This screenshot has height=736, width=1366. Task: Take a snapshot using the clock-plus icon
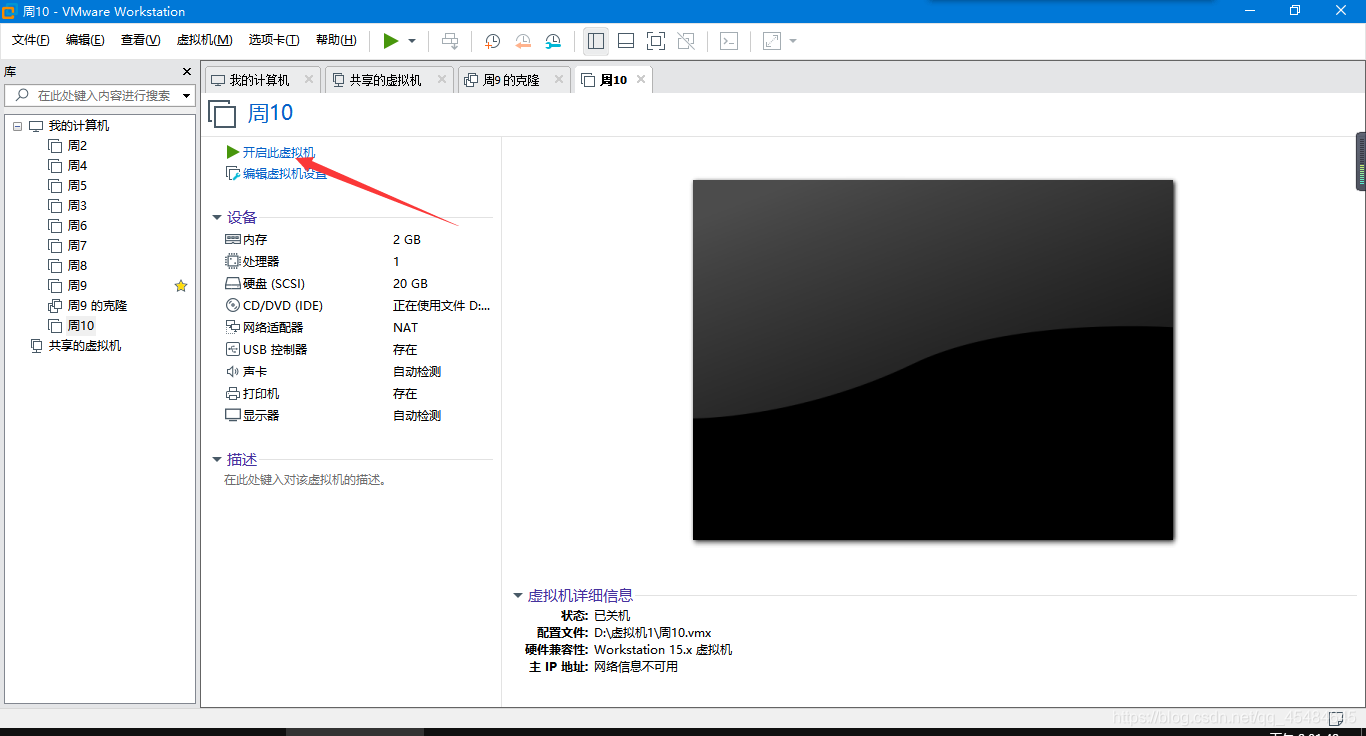pos(493,41)
